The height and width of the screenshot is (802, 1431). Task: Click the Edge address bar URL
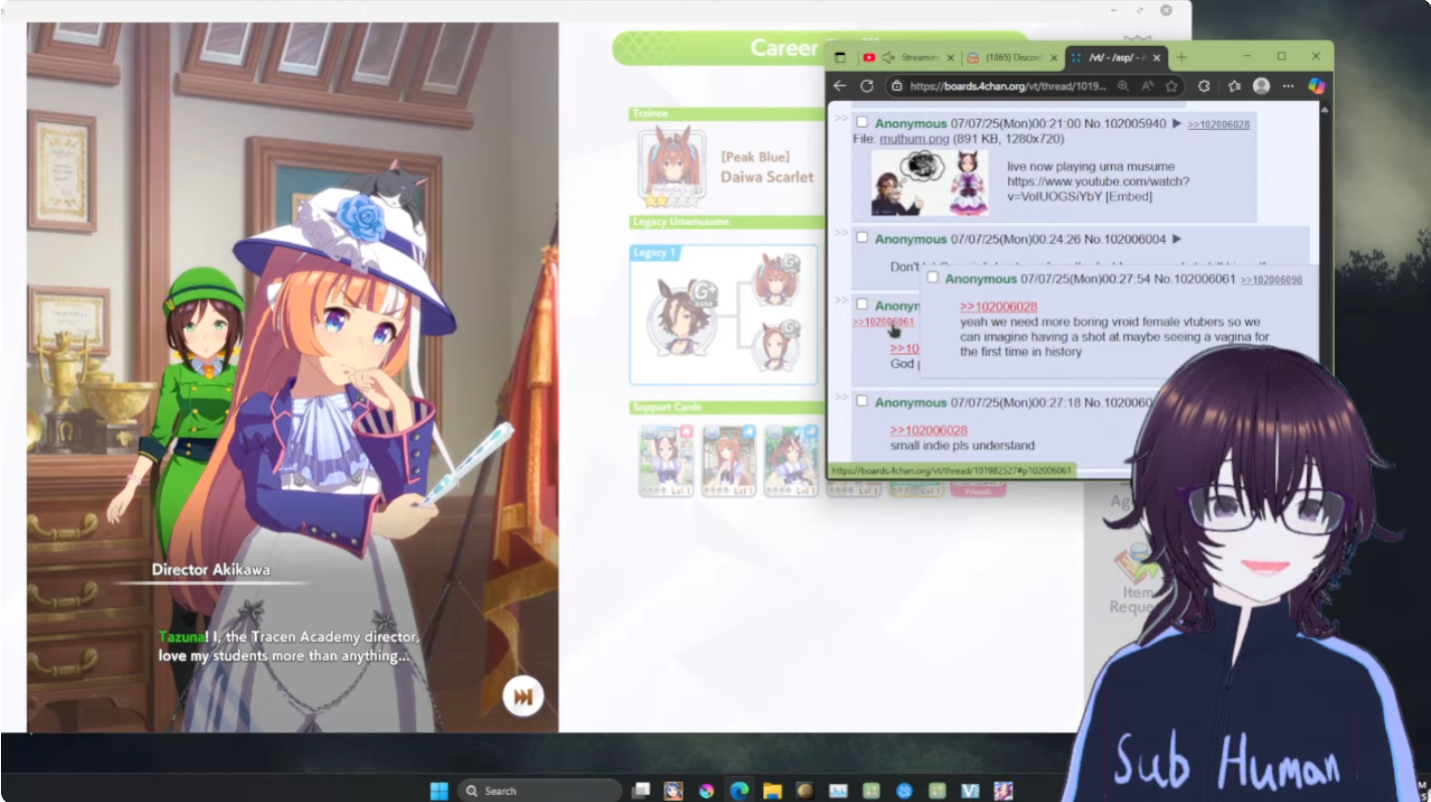1006,86
